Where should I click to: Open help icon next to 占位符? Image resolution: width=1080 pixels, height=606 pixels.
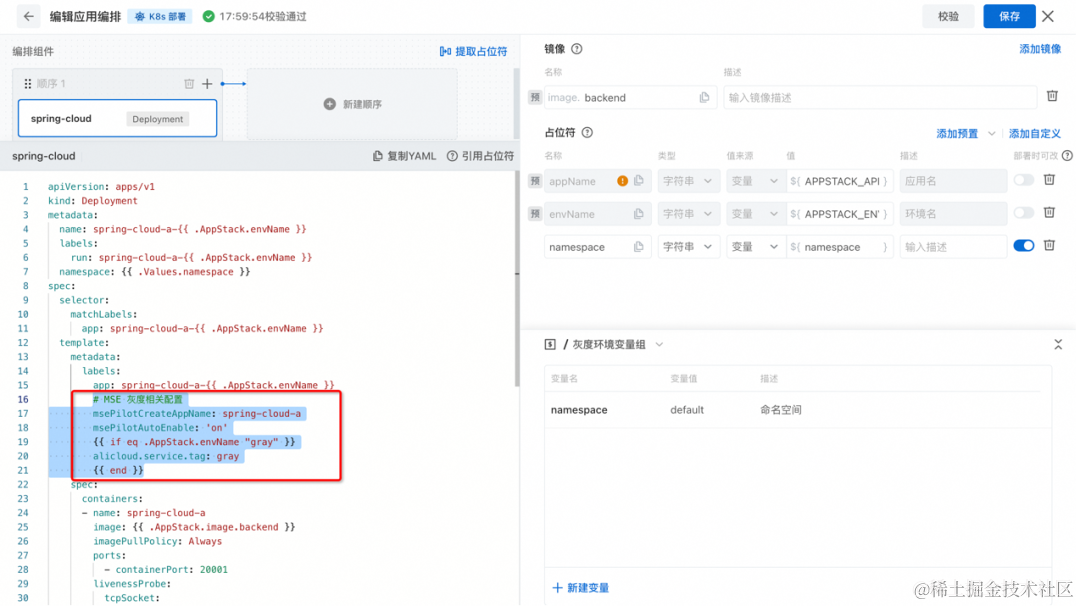click(589, 133)
